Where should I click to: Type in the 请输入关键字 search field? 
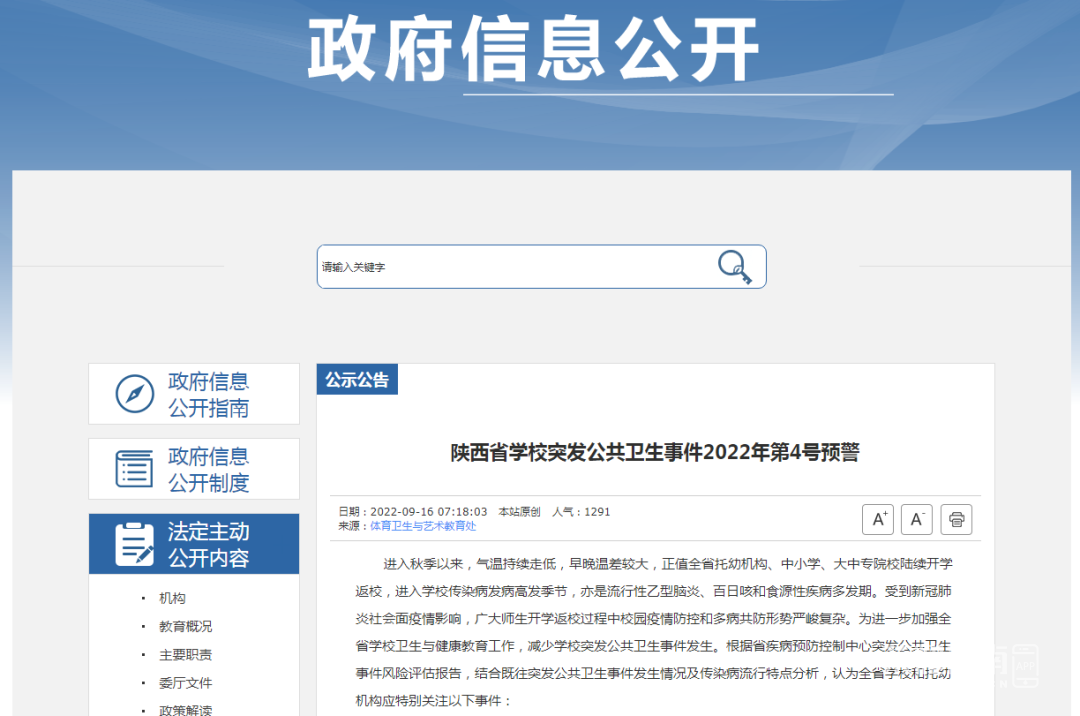510,267
